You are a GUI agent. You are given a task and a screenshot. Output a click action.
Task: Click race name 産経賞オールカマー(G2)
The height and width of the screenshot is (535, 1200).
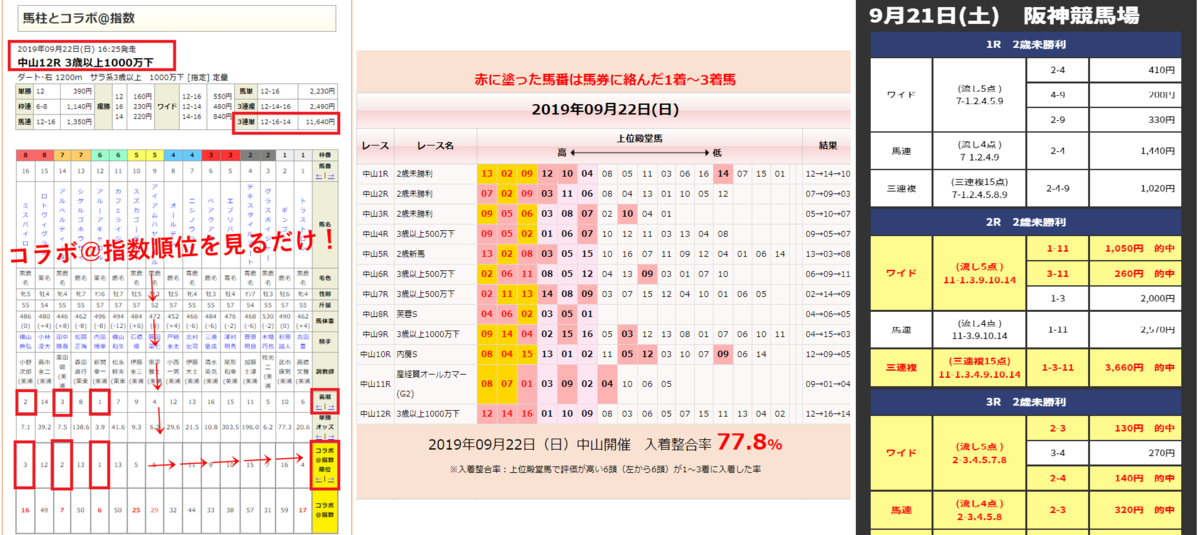tap(433, 383)
